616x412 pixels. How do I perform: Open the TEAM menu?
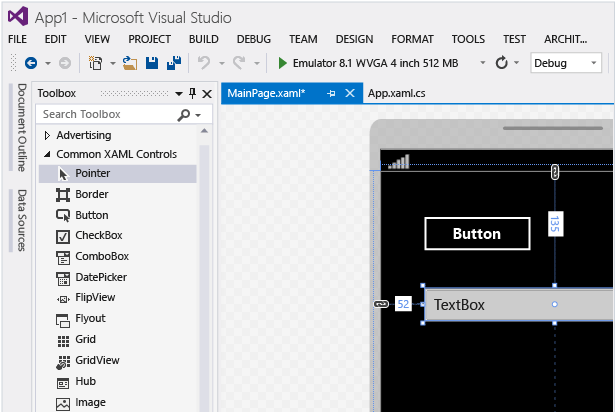point(303,39)
